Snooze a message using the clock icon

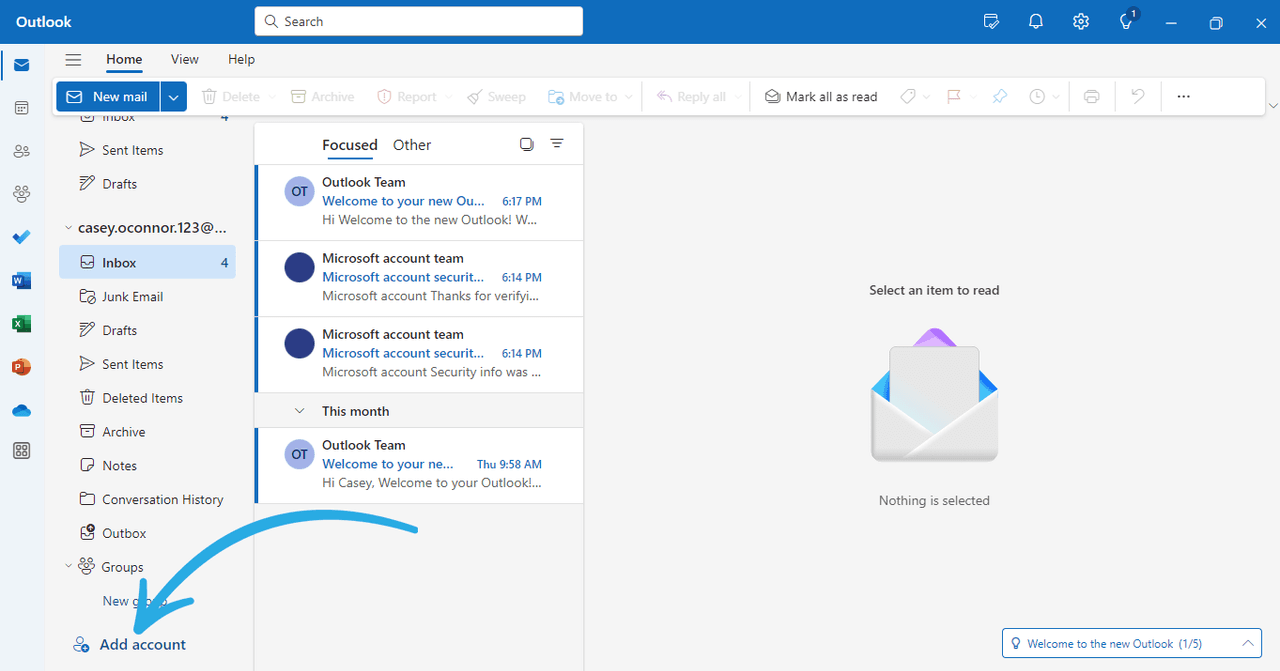[x=1038, y=96]
